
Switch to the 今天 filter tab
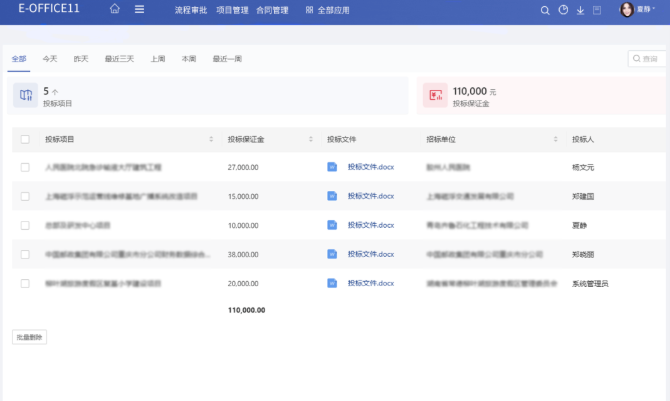click(50, 59)
